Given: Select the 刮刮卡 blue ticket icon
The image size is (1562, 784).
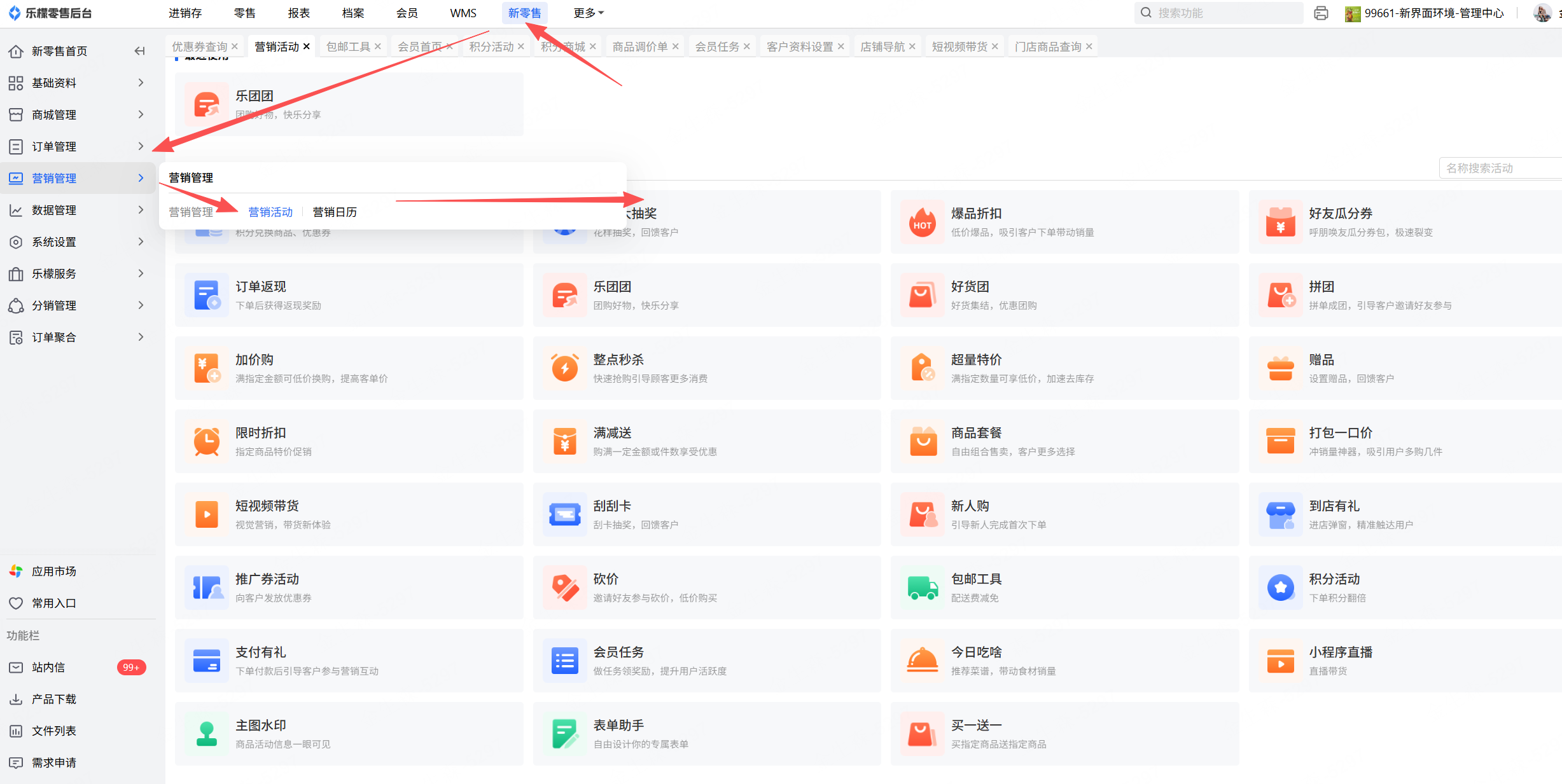Looking at the screenshot, I should (x=564, y=514).
